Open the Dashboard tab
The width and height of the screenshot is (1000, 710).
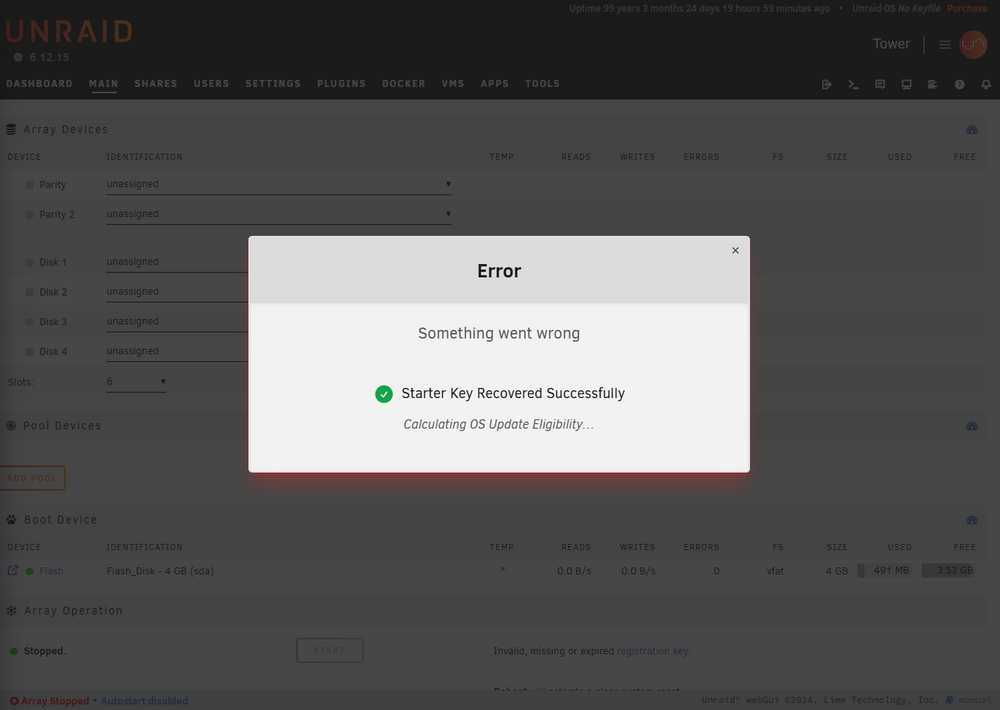[x=40, y=84]
